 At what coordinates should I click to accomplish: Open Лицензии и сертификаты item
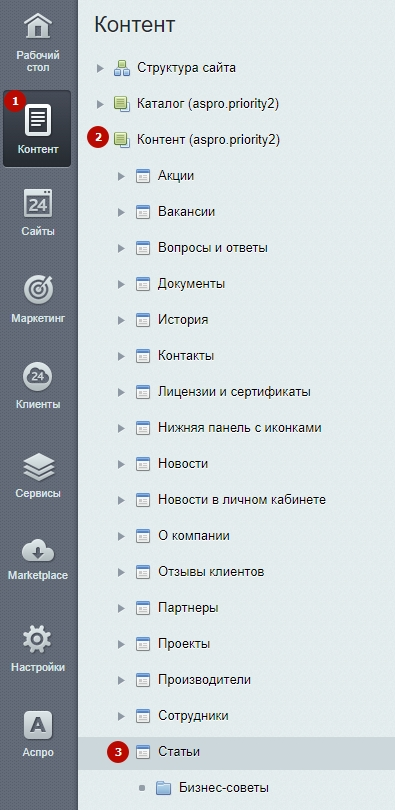(234, 392)
